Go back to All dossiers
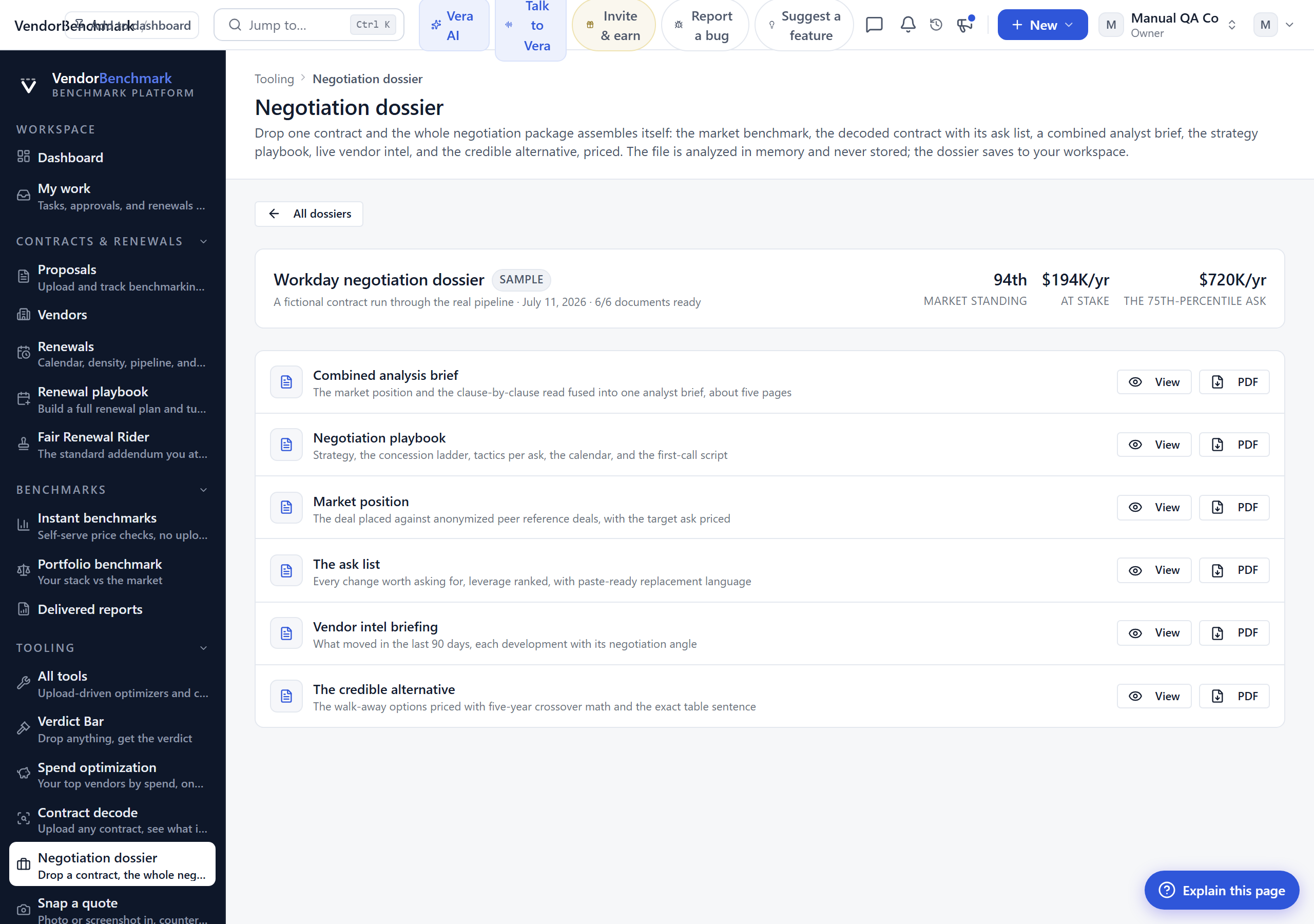This screenshot has height=924, width=1314. [309, 214]
